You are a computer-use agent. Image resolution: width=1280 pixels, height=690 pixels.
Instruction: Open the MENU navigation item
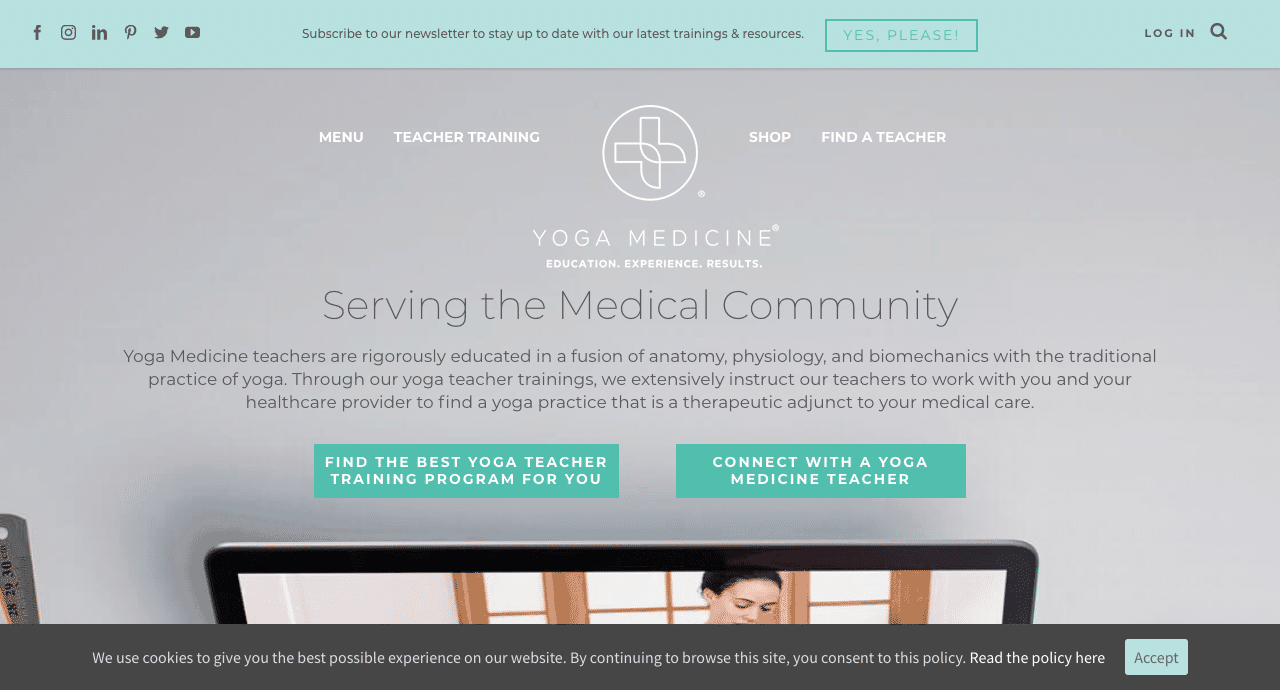point(341,137)
